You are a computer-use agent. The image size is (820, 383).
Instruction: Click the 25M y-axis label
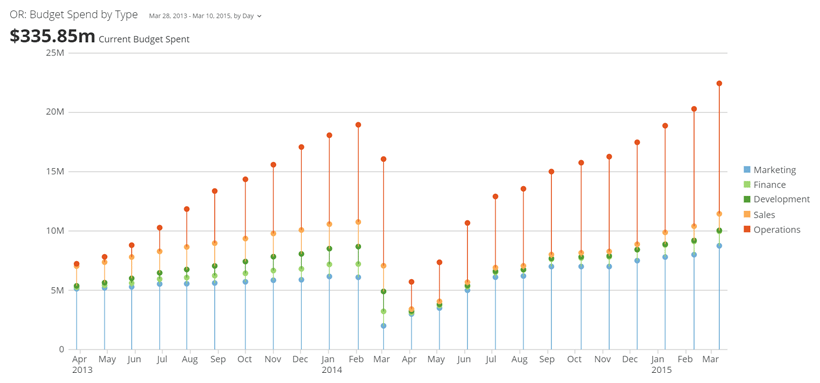(55, 53)
